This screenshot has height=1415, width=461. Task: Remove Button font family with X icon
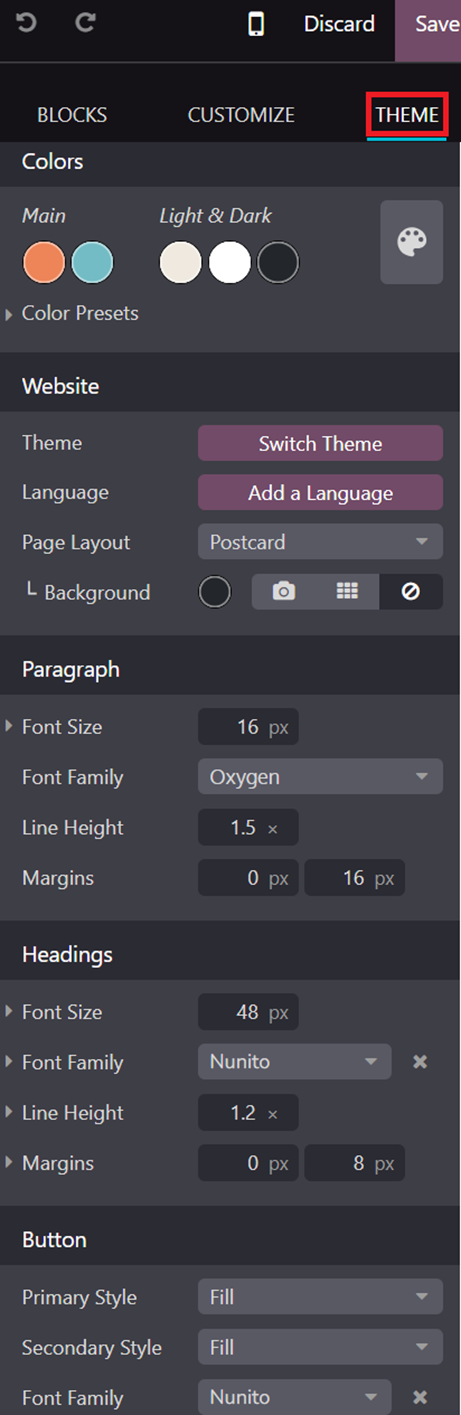point(420,1397)
